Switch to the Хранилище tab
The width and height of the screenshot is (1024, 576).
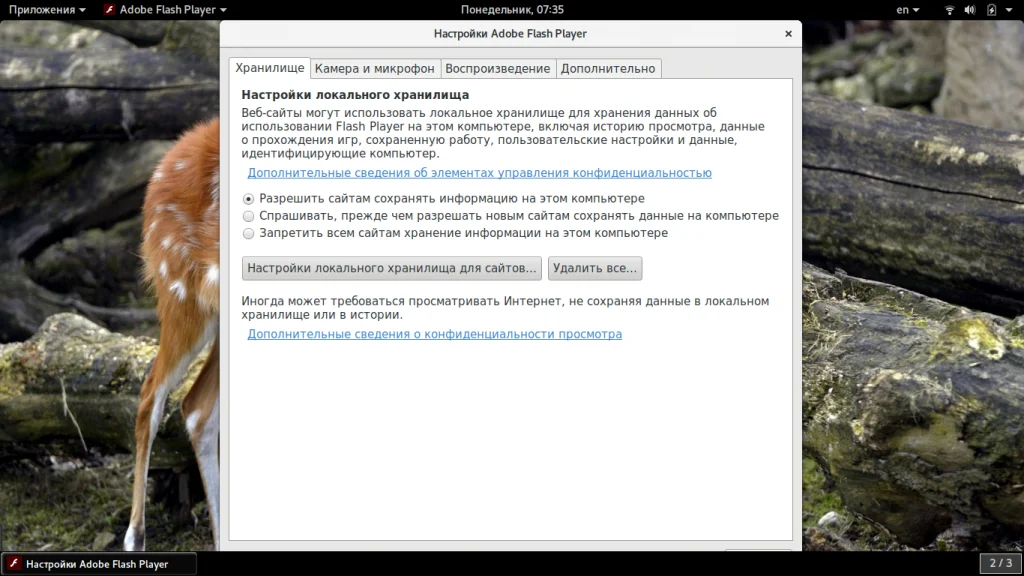pos(270,68)
